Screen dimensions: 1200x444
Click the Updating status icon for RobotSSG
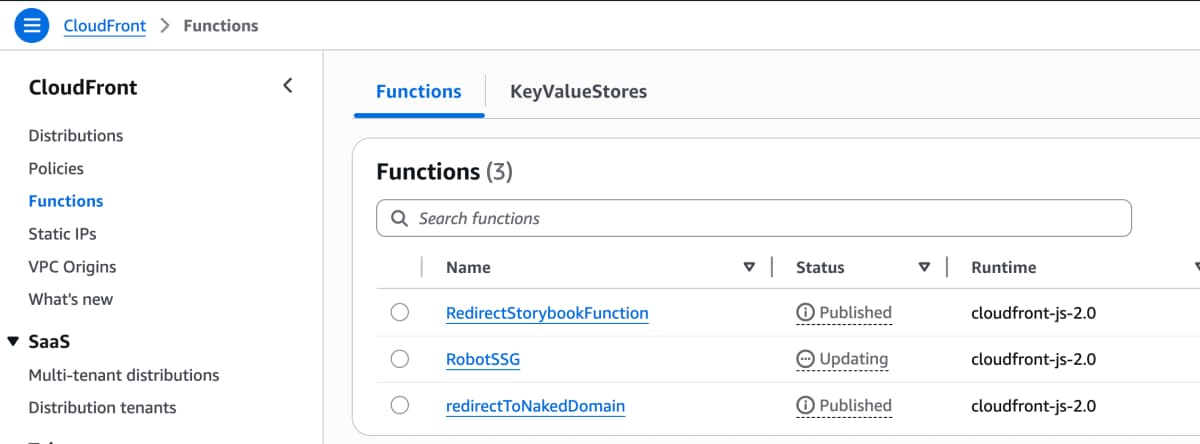click(x=805, y=359)
